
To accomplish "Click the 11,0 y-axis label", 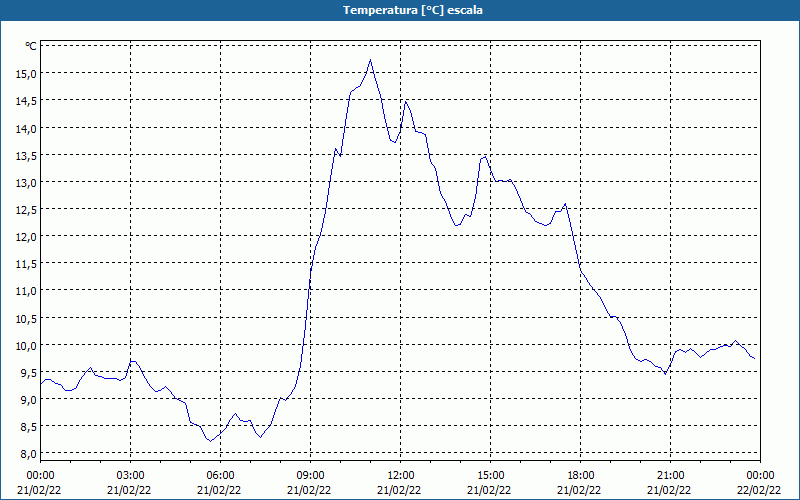I will pos(27,291).
